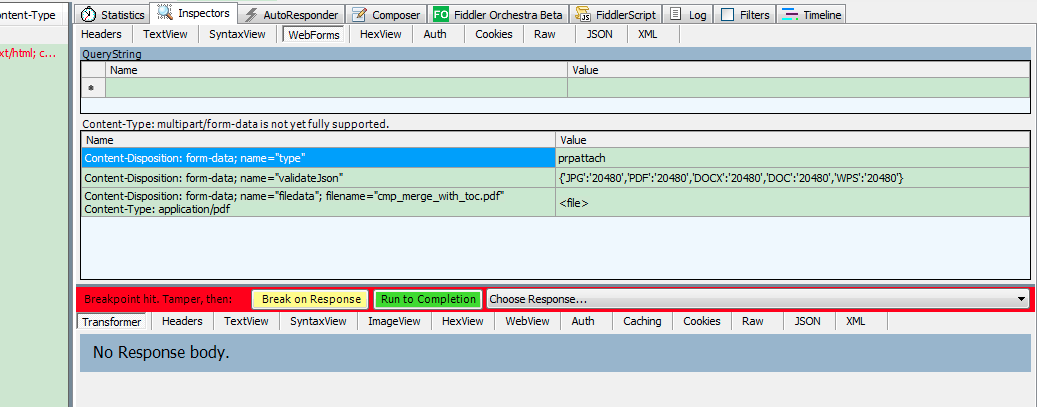Click the Inspectors magnifier icon
Screen dimensions: 1037x407
165,14
